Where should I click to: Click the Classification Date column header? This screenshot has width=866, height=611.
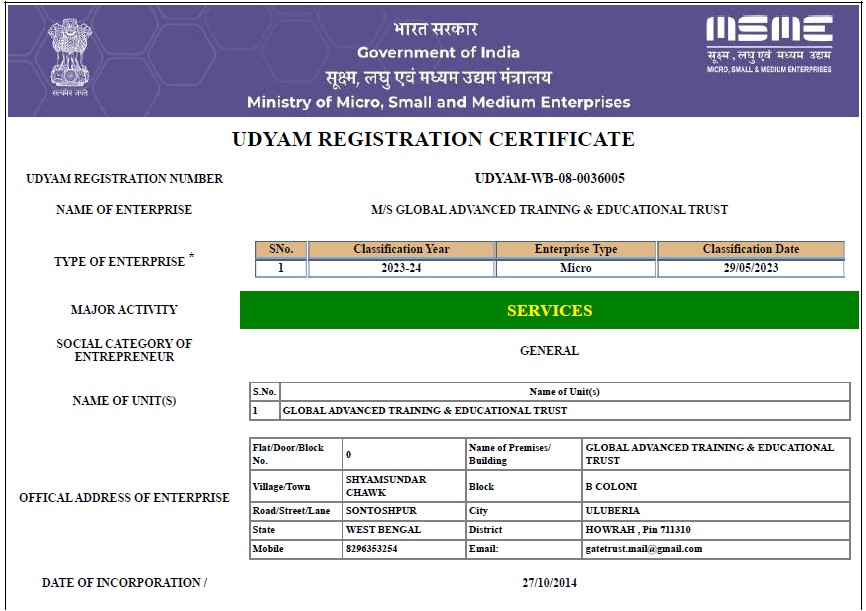coord(751,249)
